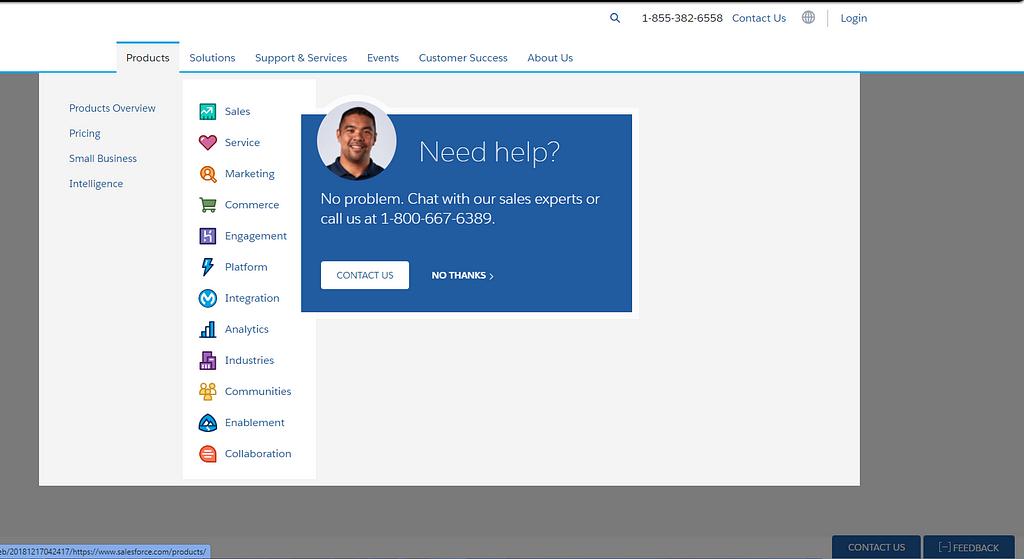Click the Platform lightning bolt icon
Image resolution: width=1024 pixels, height=559 pixels.
207,267
